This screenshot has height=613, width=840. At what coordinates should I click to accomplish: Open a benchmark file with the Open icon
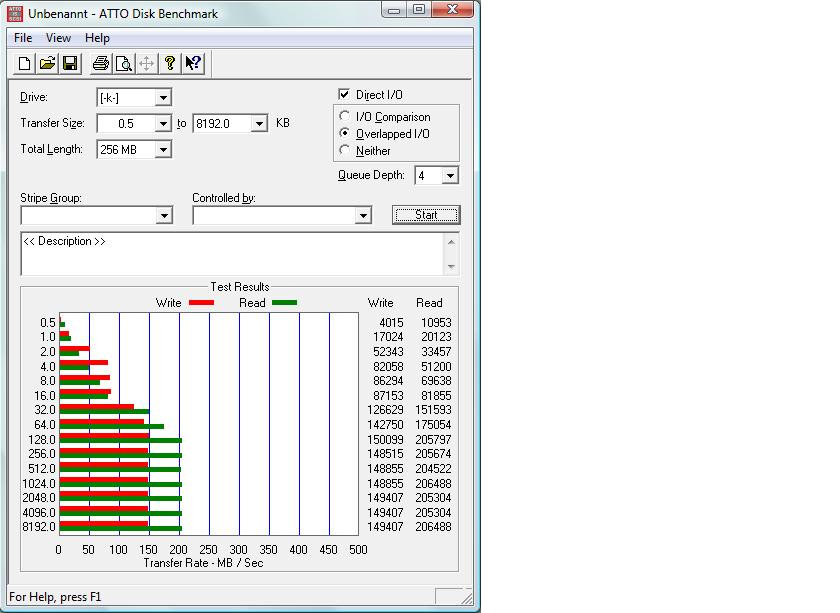[47, 64]
